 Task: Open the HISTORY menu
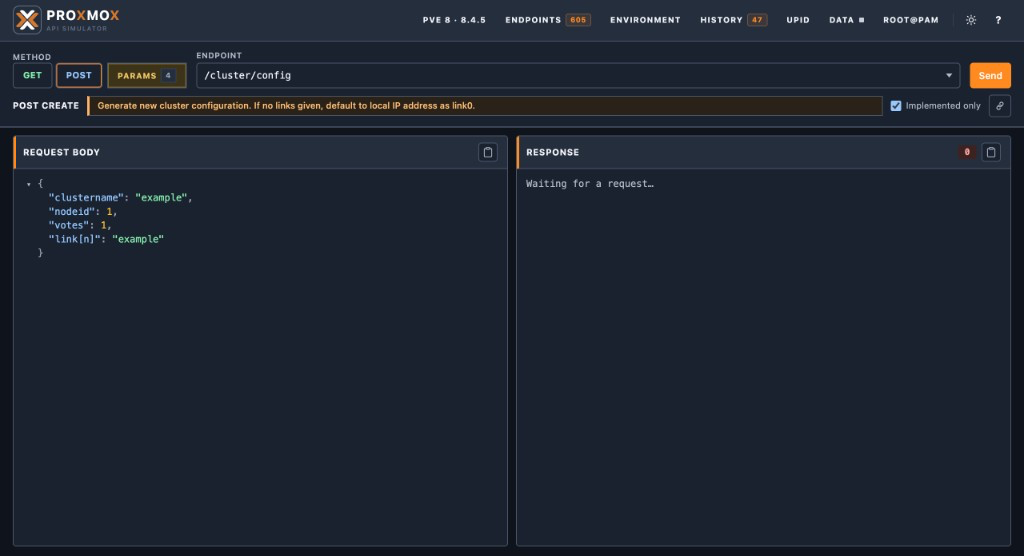click(x=733, y=20)
